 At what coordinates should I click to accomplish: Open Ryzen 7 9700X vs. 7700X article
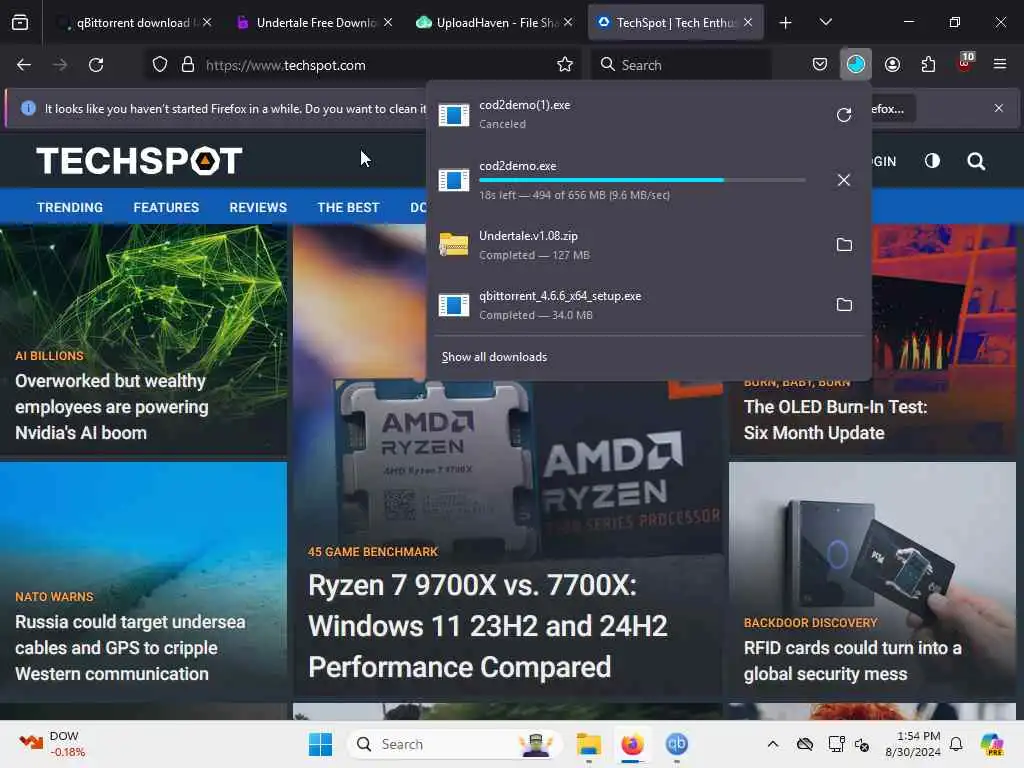coord(488,626)
